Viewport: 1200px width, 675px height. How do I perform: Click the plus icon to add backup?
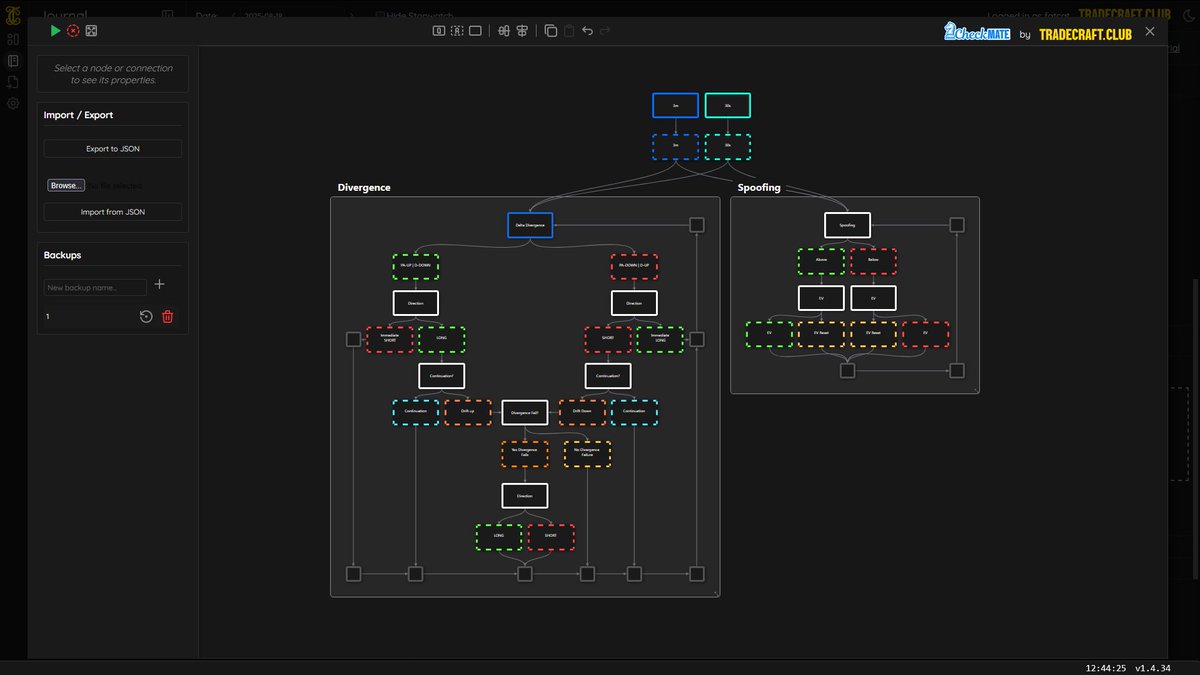coord(160,285)
